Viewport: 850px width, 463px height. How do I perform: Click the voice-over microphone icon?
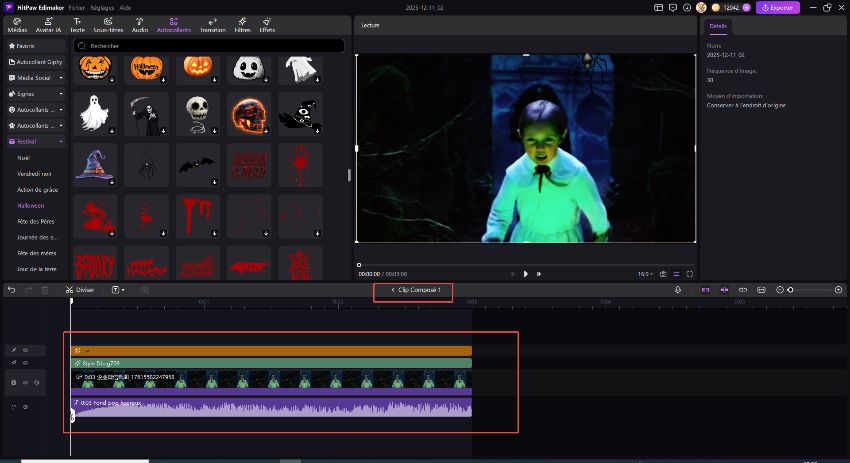[678, 290]
